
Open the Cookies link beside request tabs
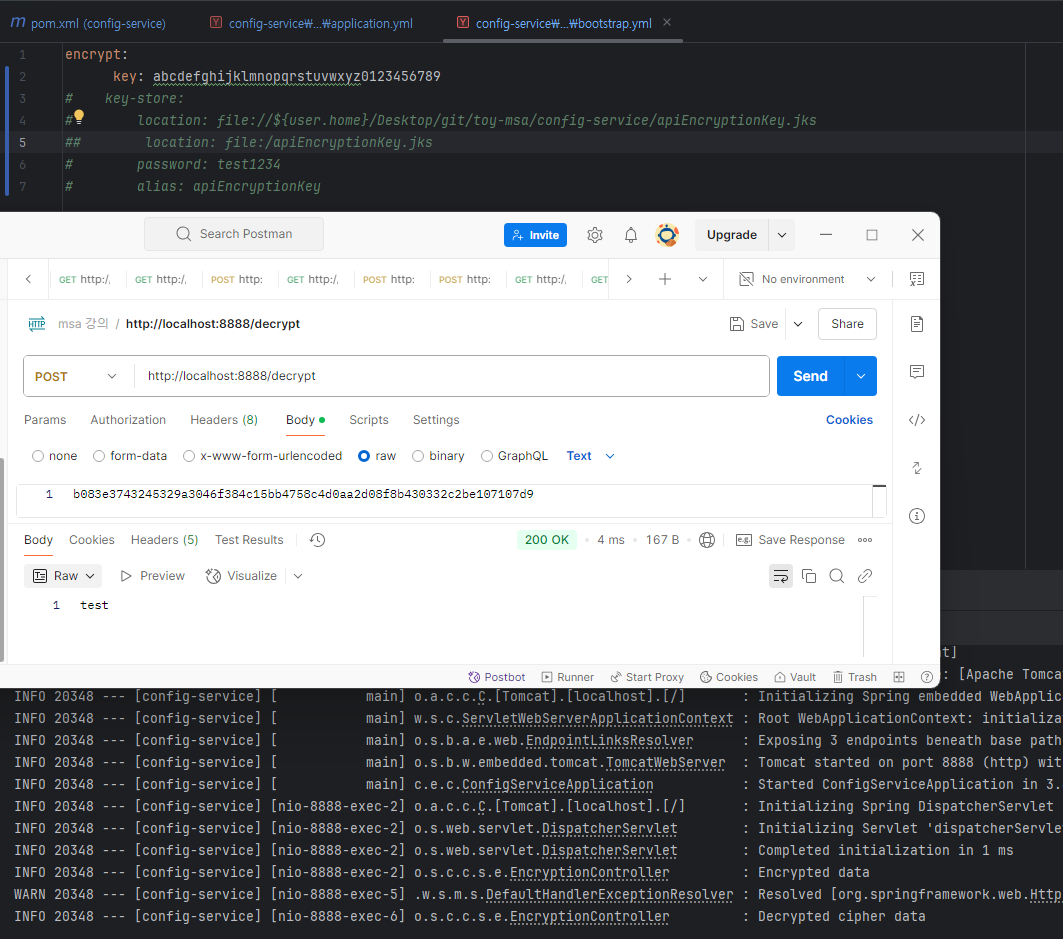pos(849,420)
